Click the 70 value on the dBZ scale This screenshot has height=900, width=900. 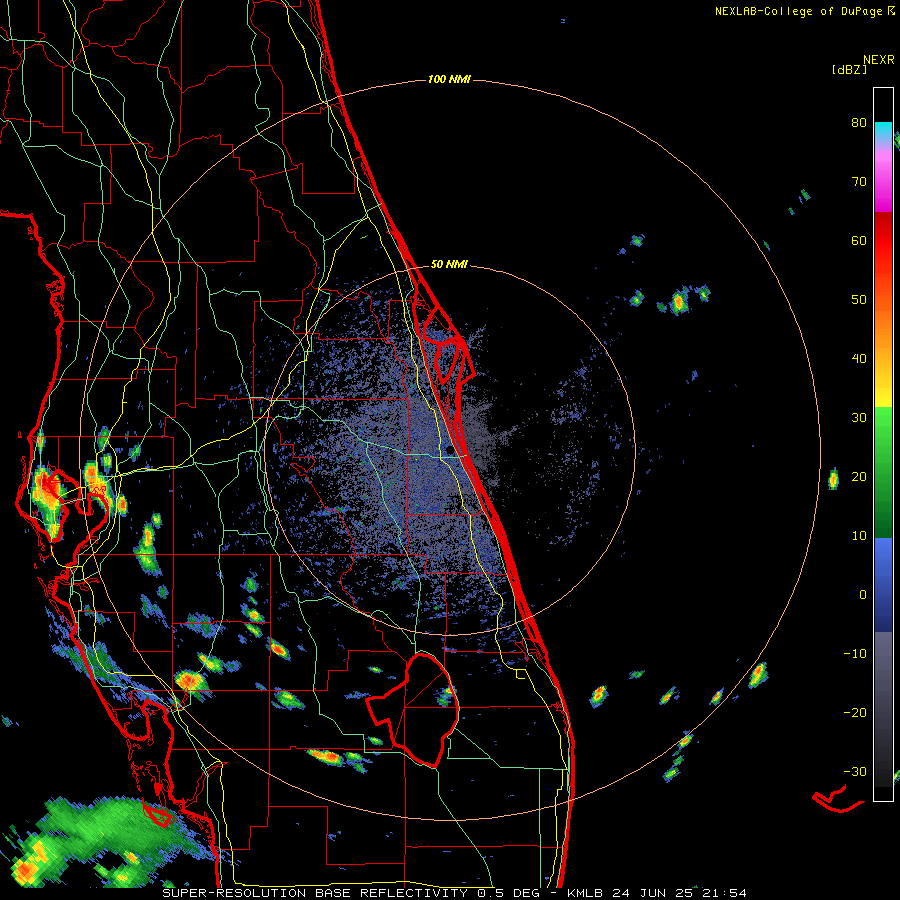pyautogui.click(x=859, y=181)
